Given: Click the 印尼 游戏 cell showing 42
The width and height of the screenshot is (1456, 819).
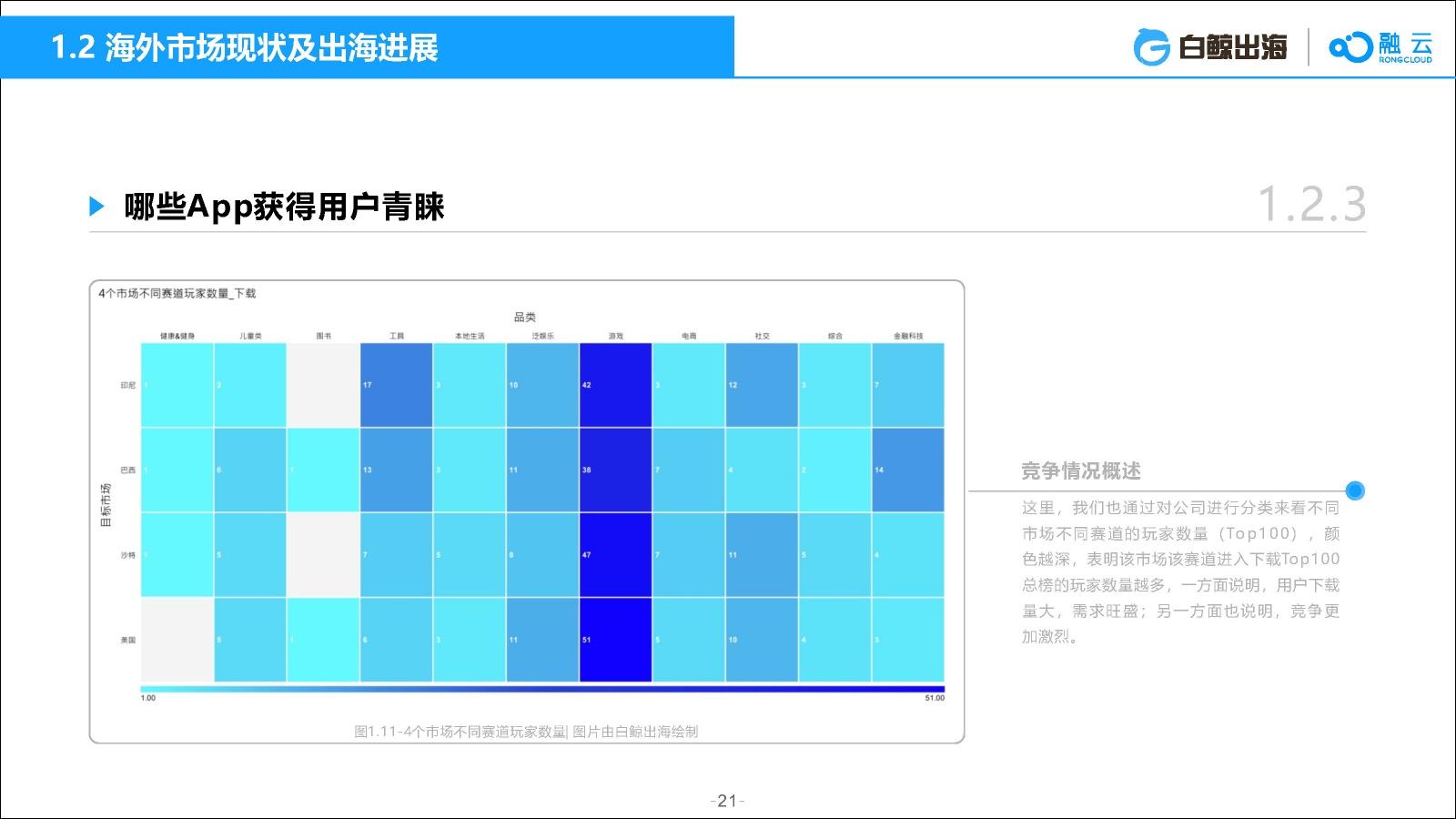Looking at the screenshot, I should pos(616,385).
